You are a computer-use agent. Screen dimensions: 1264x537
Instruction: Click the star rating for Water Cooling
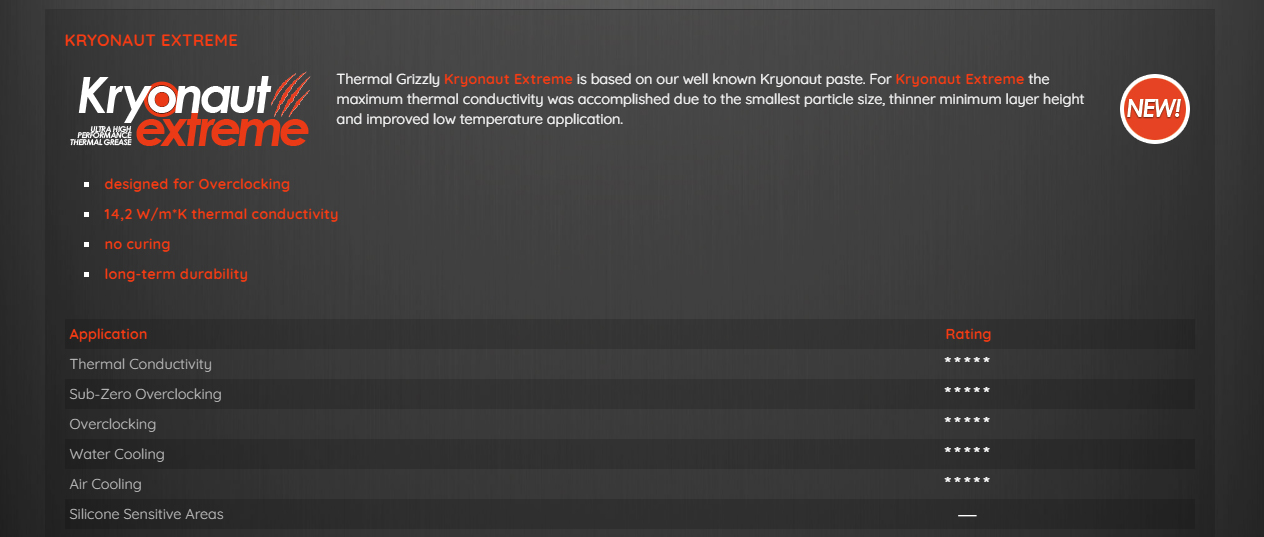point(967,452)
